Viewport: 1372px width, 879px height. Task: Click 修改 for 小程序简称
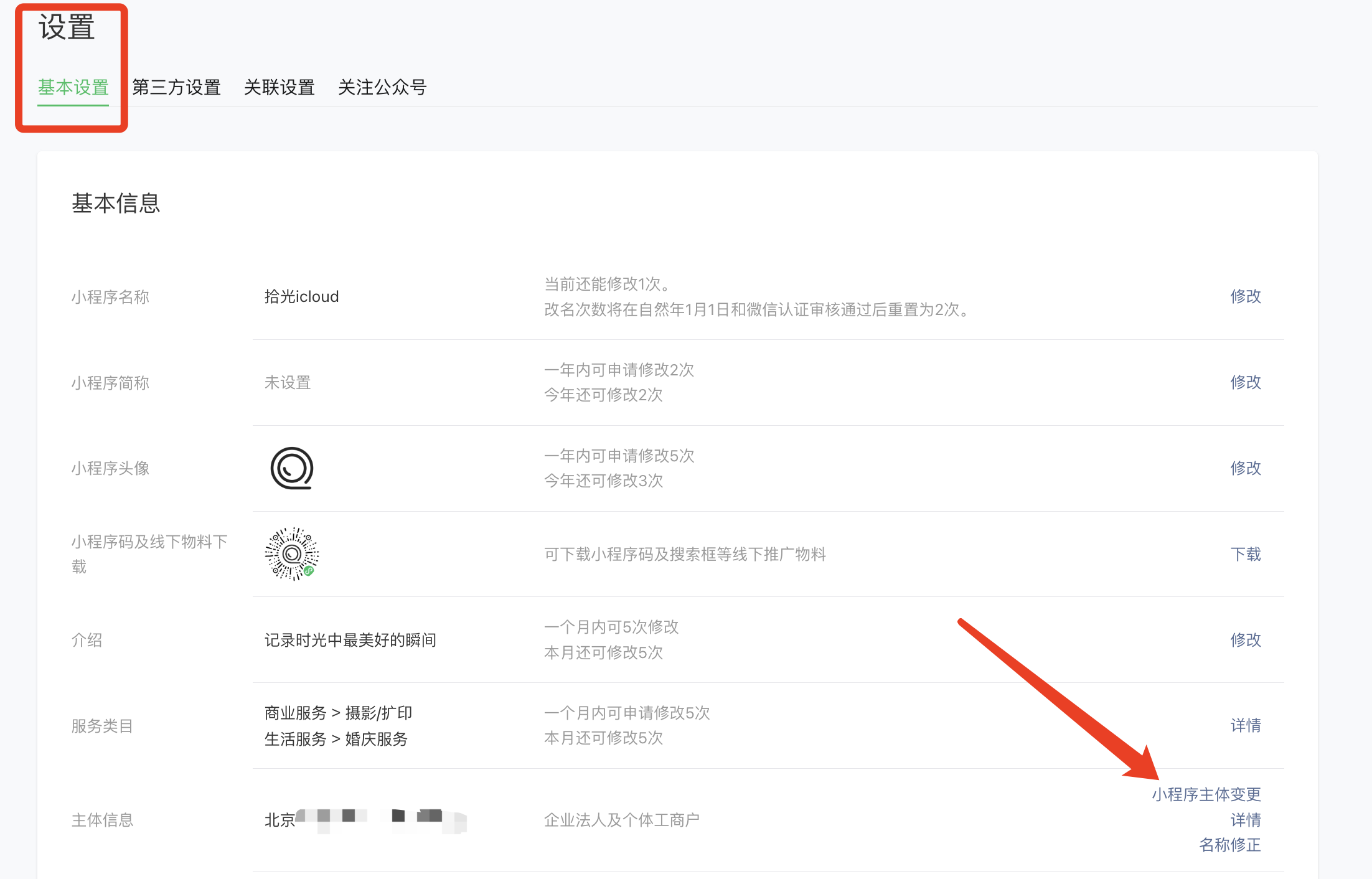click(1245, 382)
